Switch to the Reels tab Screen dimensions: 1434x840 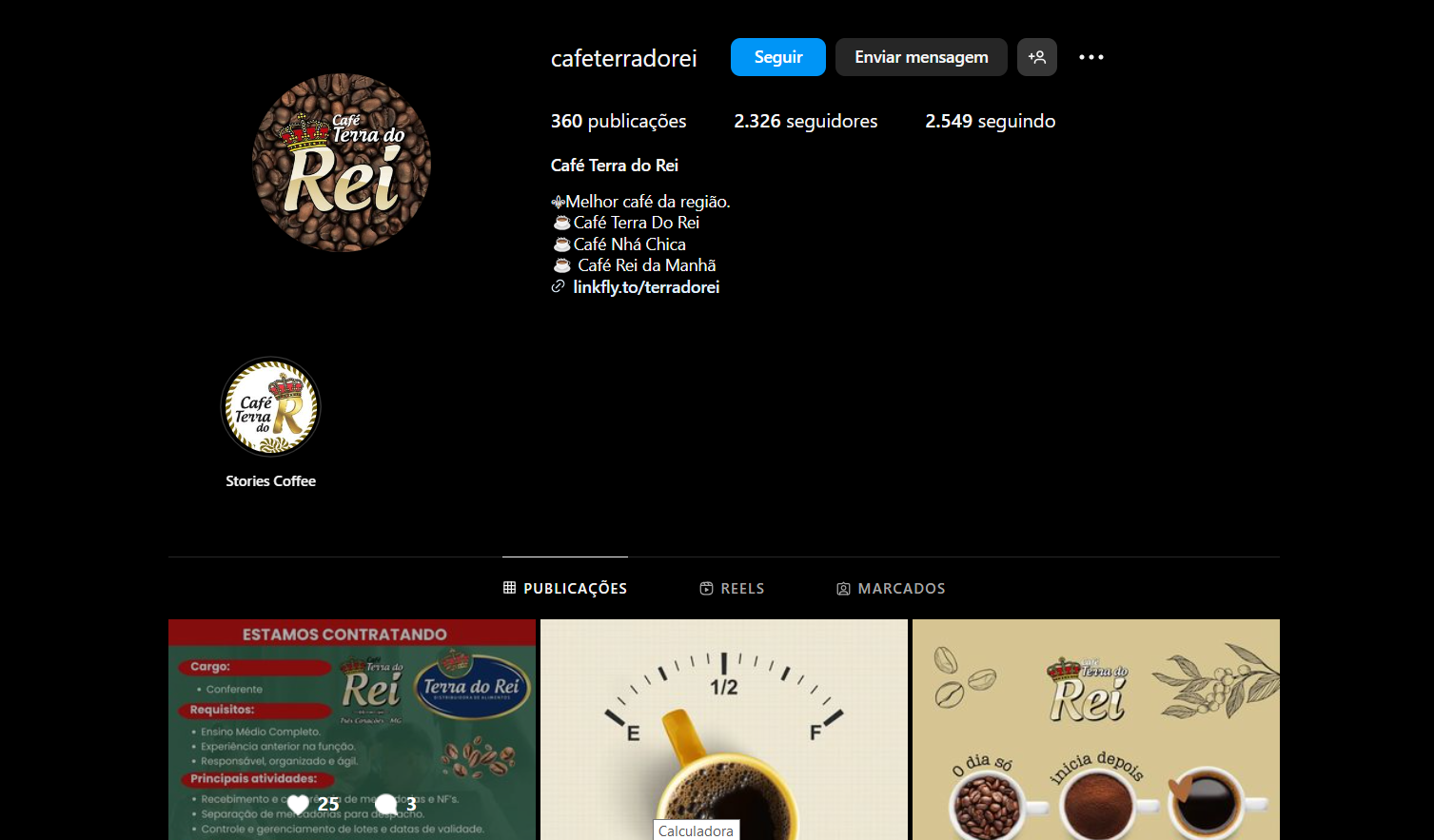(732, 588)
